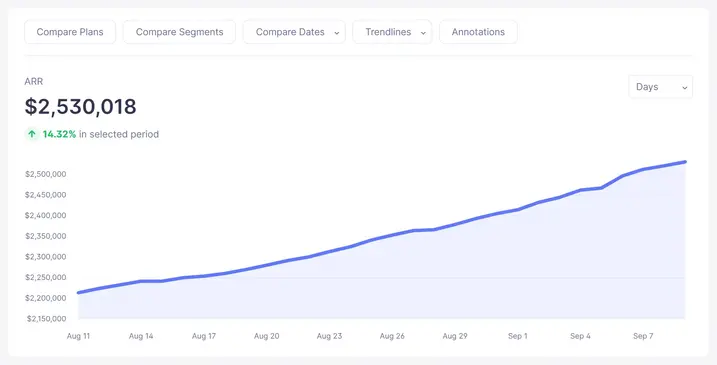Click the 14.32% growth figure
Image resolution: width=717 pixels, height=365 pixels.
click(x=59, y=134)
